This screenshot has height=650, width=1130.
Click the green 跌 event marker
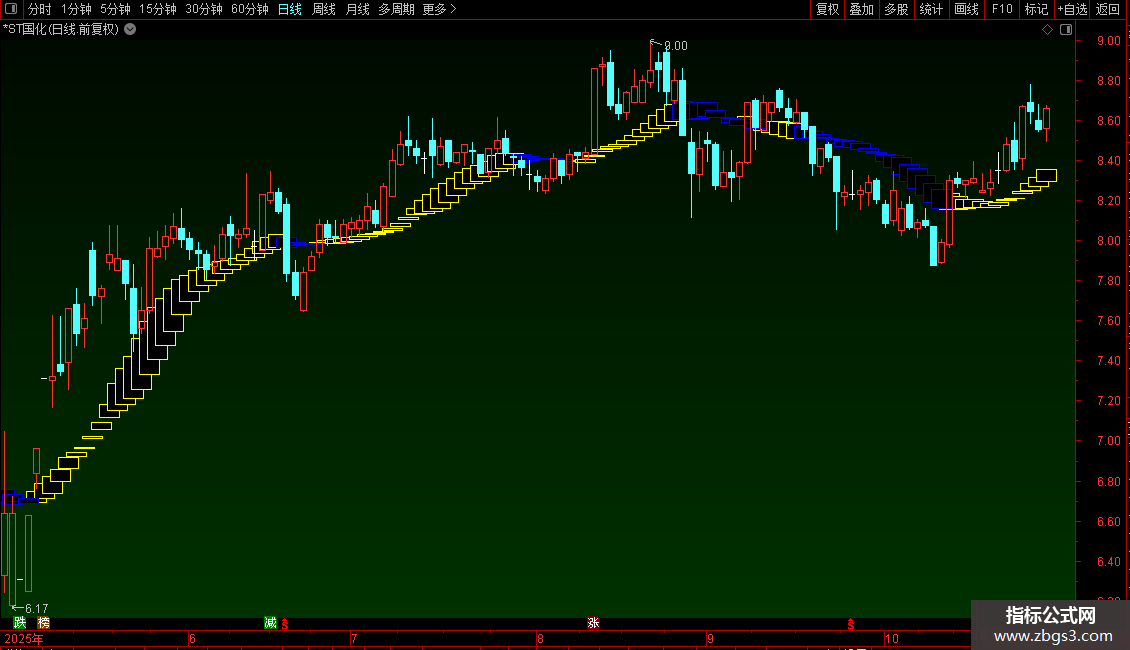(x=20, y=623)
